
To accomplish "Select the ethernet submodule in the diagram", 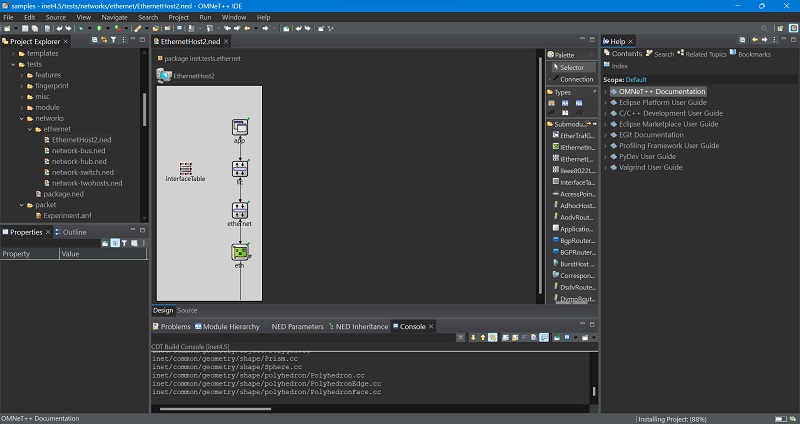I will coord(240,210).
